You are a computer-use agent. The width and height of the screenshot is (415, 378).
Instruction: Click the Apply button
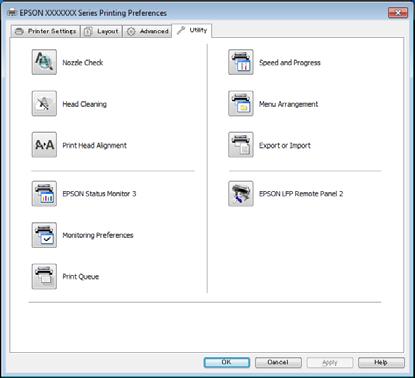click(330, 362)
